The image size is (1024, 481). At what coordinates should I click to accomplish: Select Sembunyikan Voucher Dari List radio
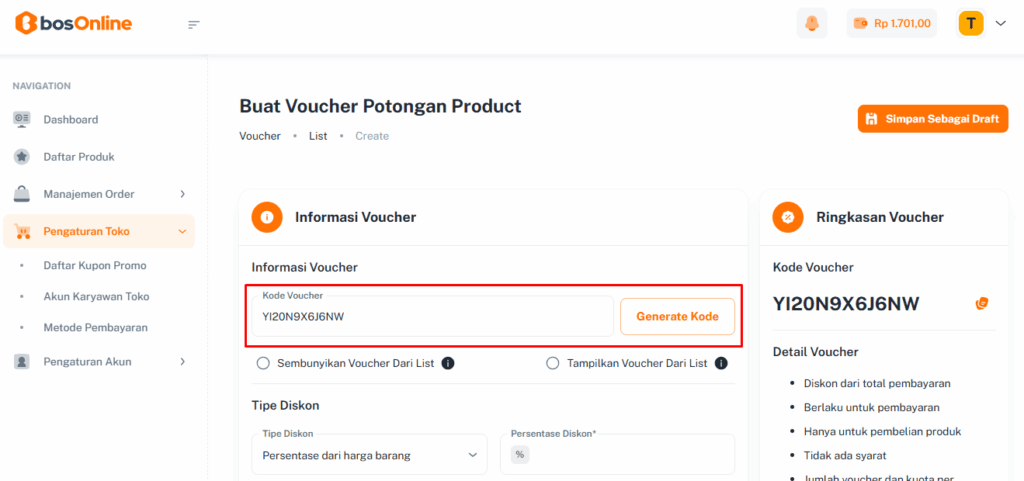264,363
